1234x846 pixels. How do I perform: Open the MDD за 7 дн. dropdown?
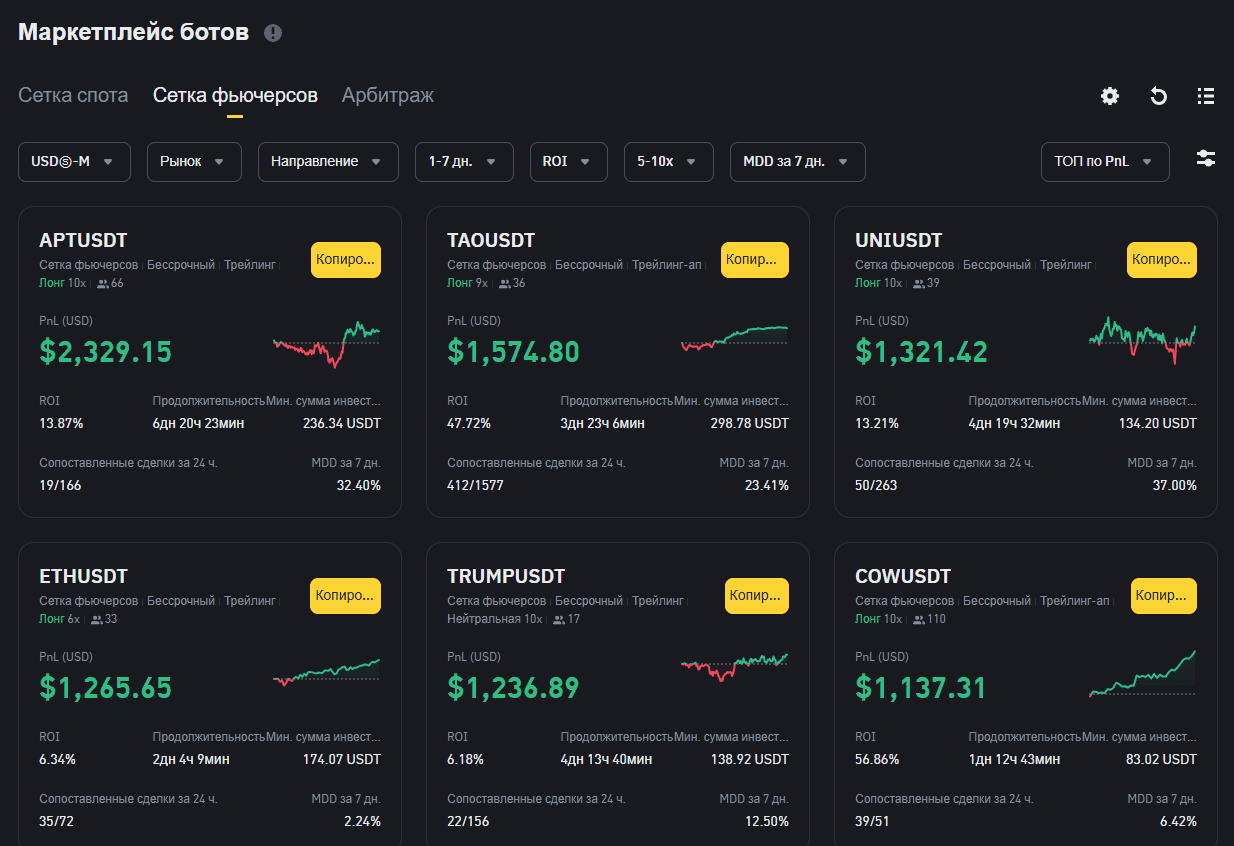click(x=798, y=162)
